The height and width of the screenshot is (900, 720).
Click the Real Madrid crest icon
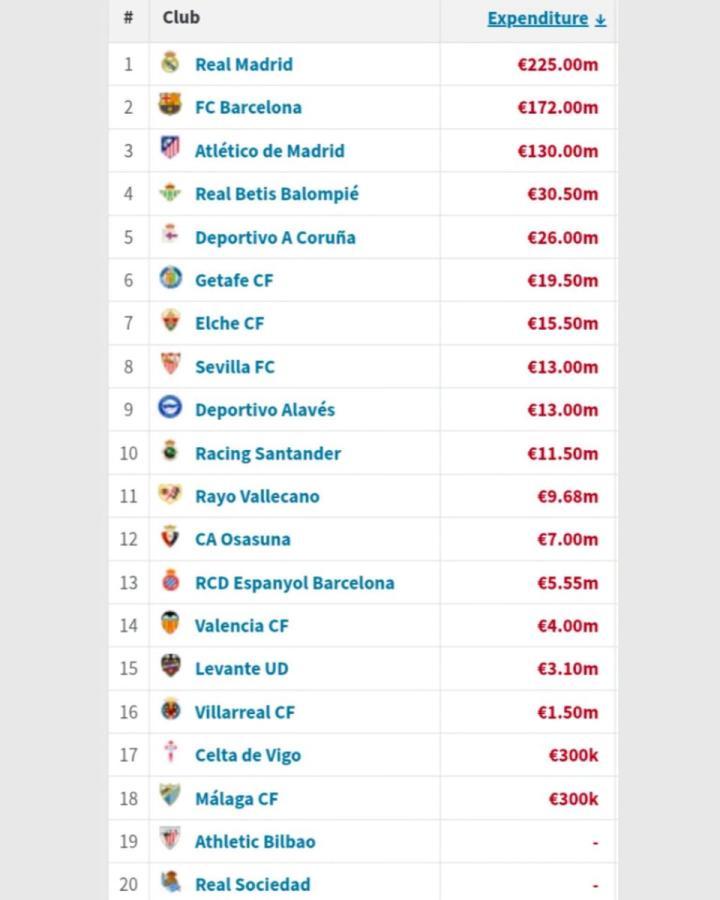(x=170, y=62)
